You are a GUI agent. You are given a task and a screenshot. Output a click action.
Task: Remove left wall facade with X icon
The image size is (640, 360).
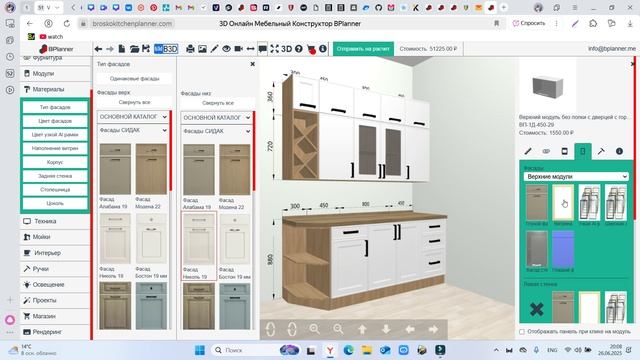tap(536, 309)
